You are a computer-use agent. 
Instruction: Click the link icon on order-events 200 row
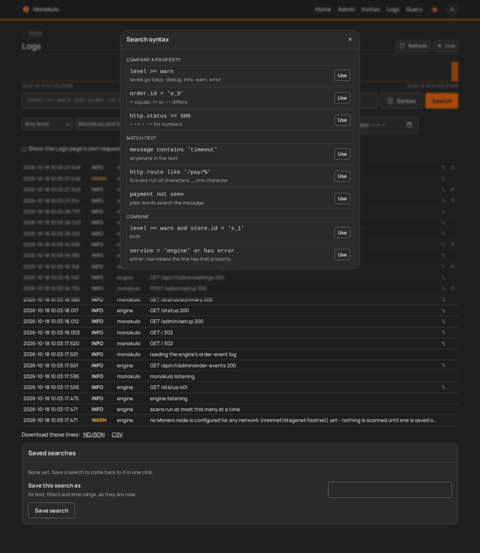(x=443, y=365)
